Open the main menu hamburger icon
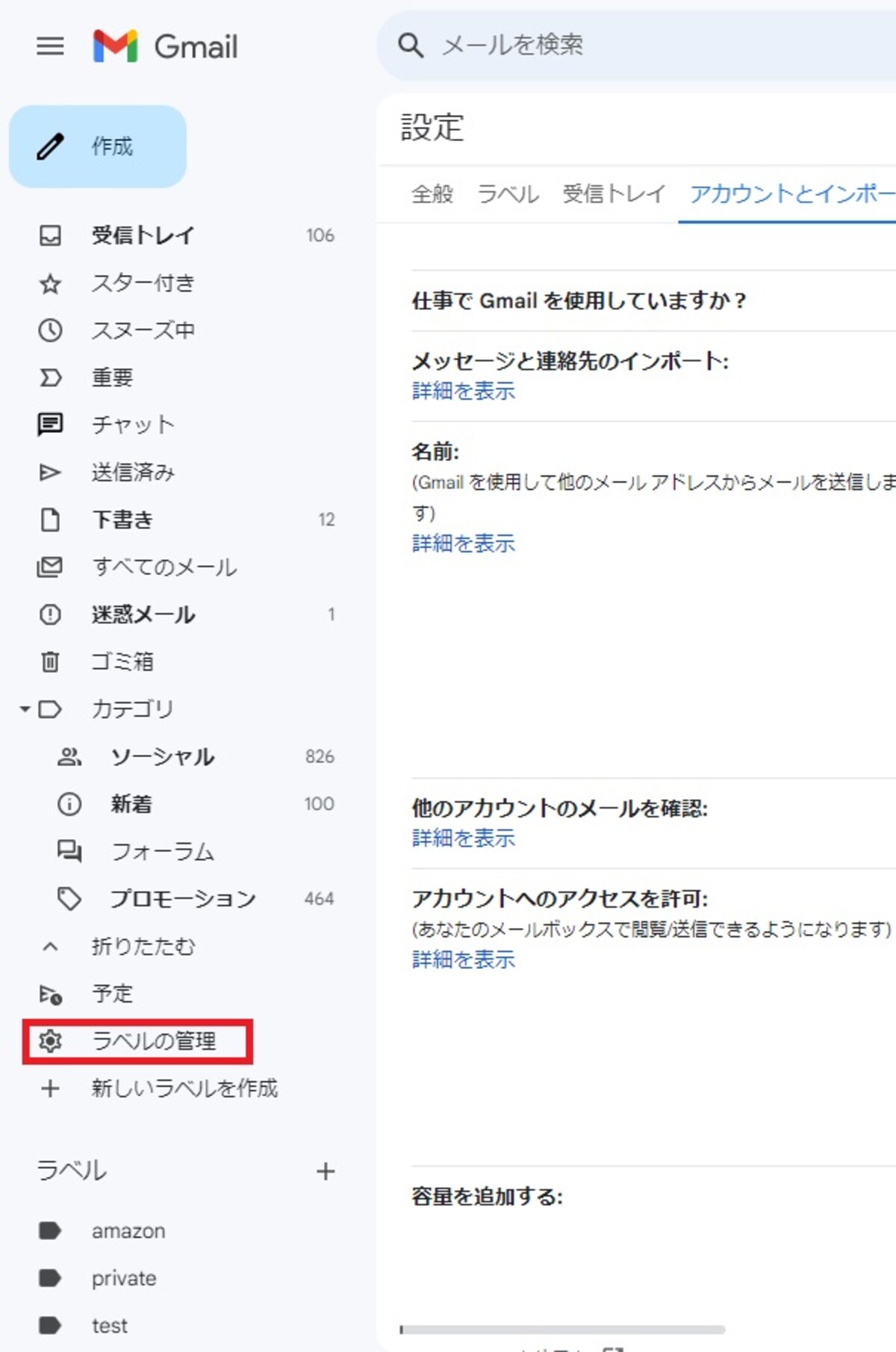Image resolution: width=896 pixels, height=1352 pixels. click(50, 46)
